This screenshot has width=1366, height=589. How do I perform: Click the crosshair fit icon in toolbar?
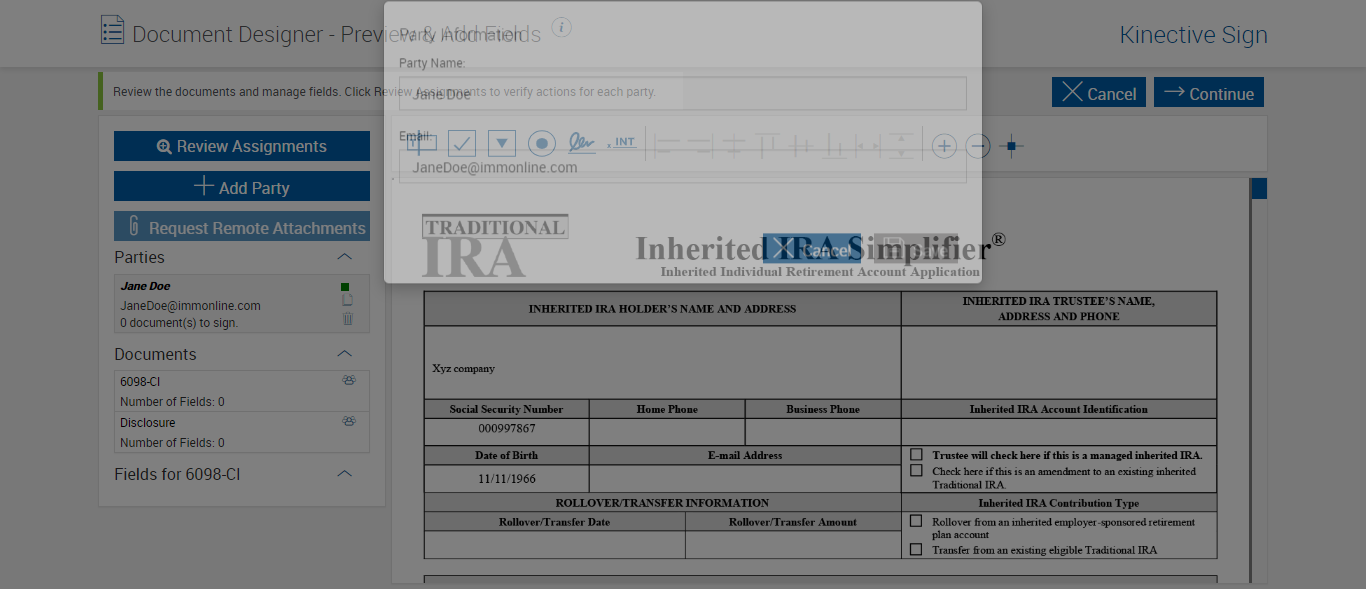click(1011, 146)
